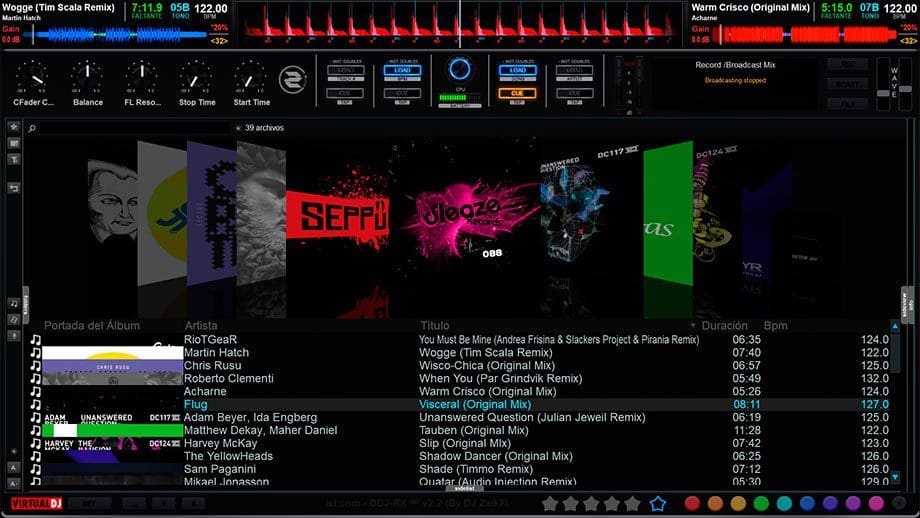Screen dimensions: 920x518
Task: Select the cyan color dot
Action: tap(784, 503)
